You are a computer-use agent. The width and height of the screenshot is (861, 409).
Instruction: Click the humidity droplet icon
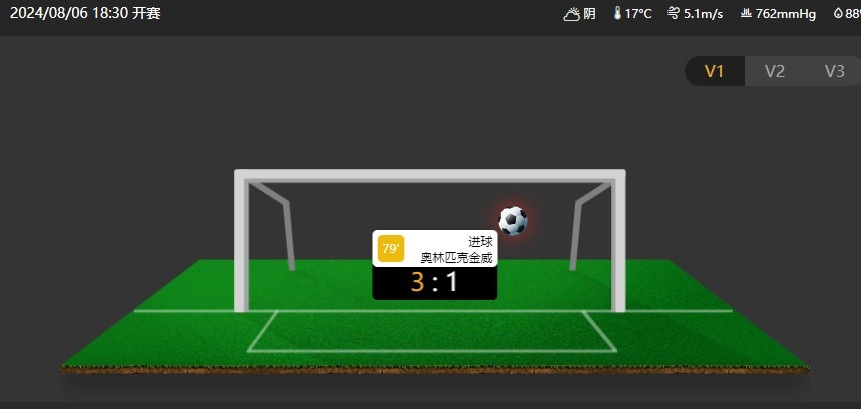click(x=838, y=13)
